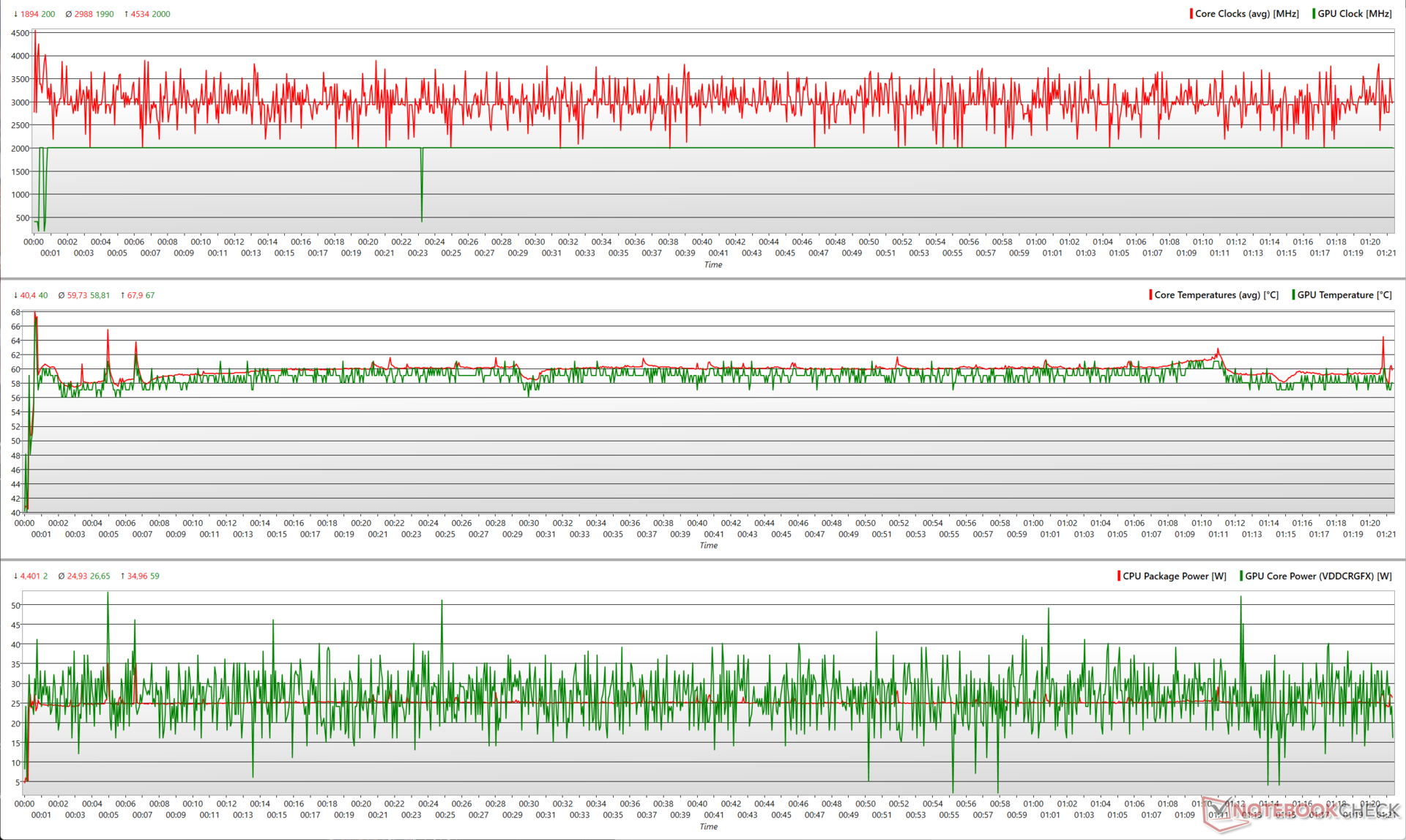Click the Time axis title under the clock chart
1406x840 pixels.
click(713, 264)
